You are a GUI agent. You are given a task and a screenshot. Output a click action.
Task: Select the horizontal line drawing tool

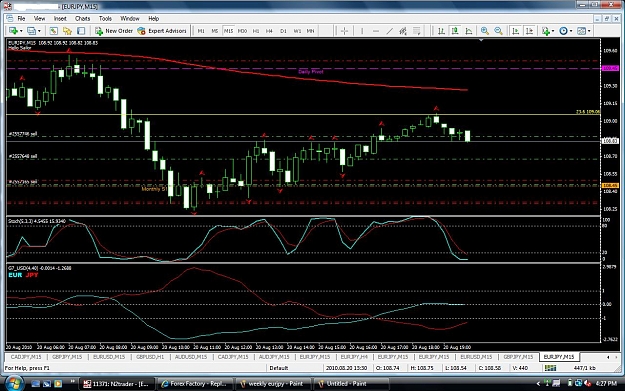[x=375, y=31]
